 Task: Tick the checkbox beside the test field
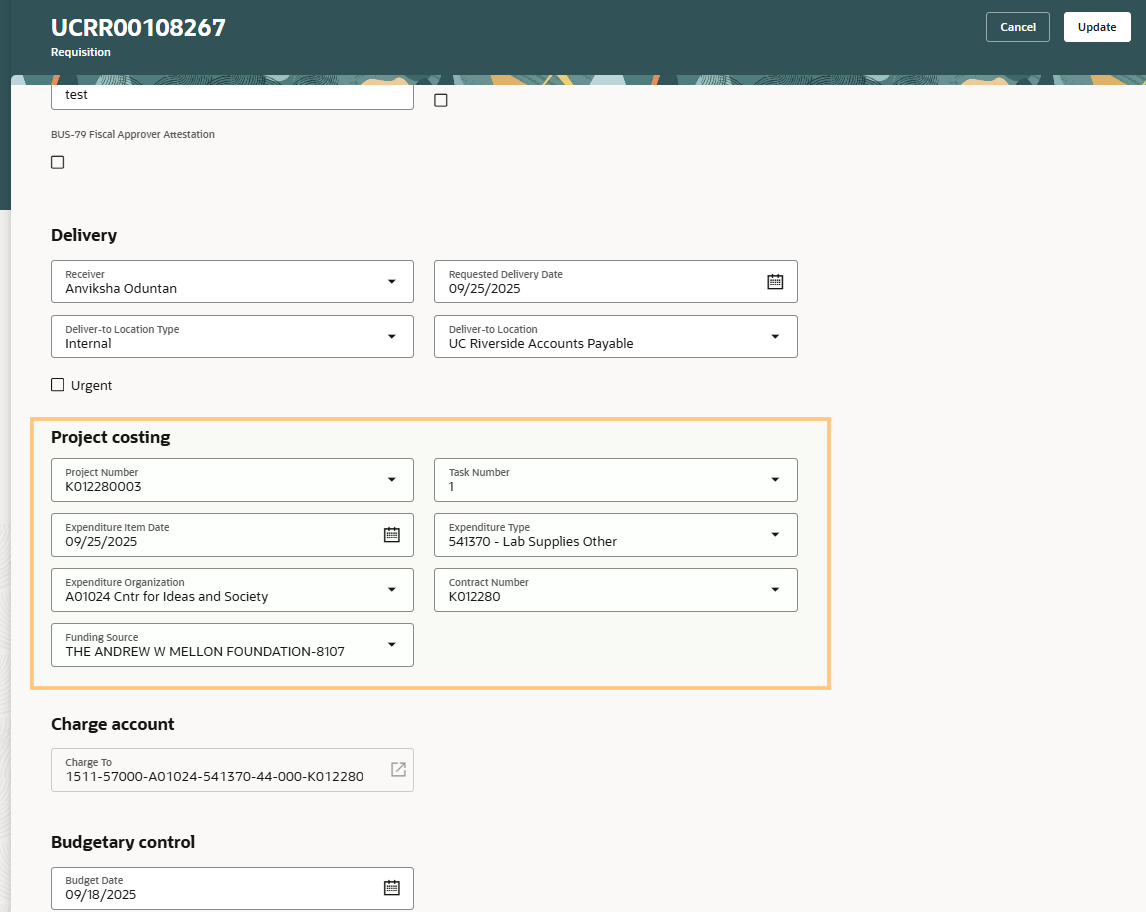coord(441,100)
